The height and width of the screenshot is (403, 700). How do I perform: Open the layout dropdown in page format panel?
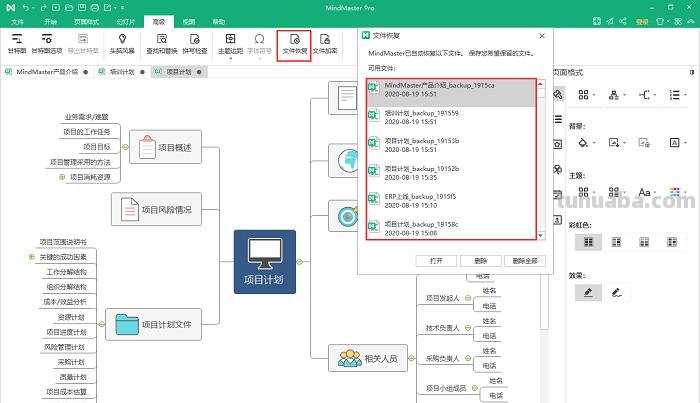click(586, 94)
